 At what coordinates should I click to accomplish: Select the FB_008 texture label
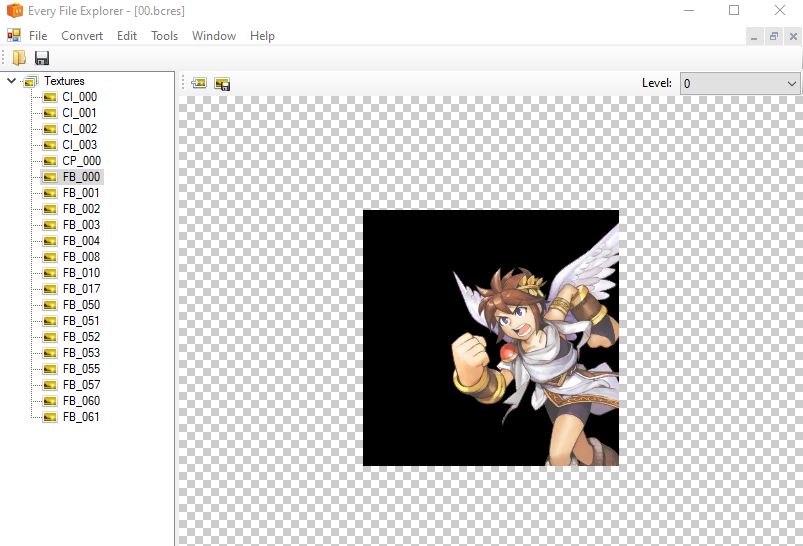[81, 257]
